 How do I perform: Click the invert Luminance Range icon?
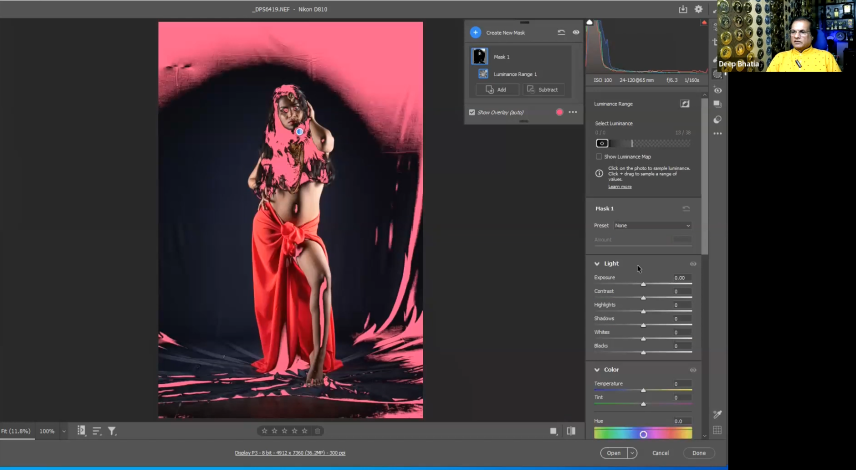pyautogui.click(x=686, y=103)
